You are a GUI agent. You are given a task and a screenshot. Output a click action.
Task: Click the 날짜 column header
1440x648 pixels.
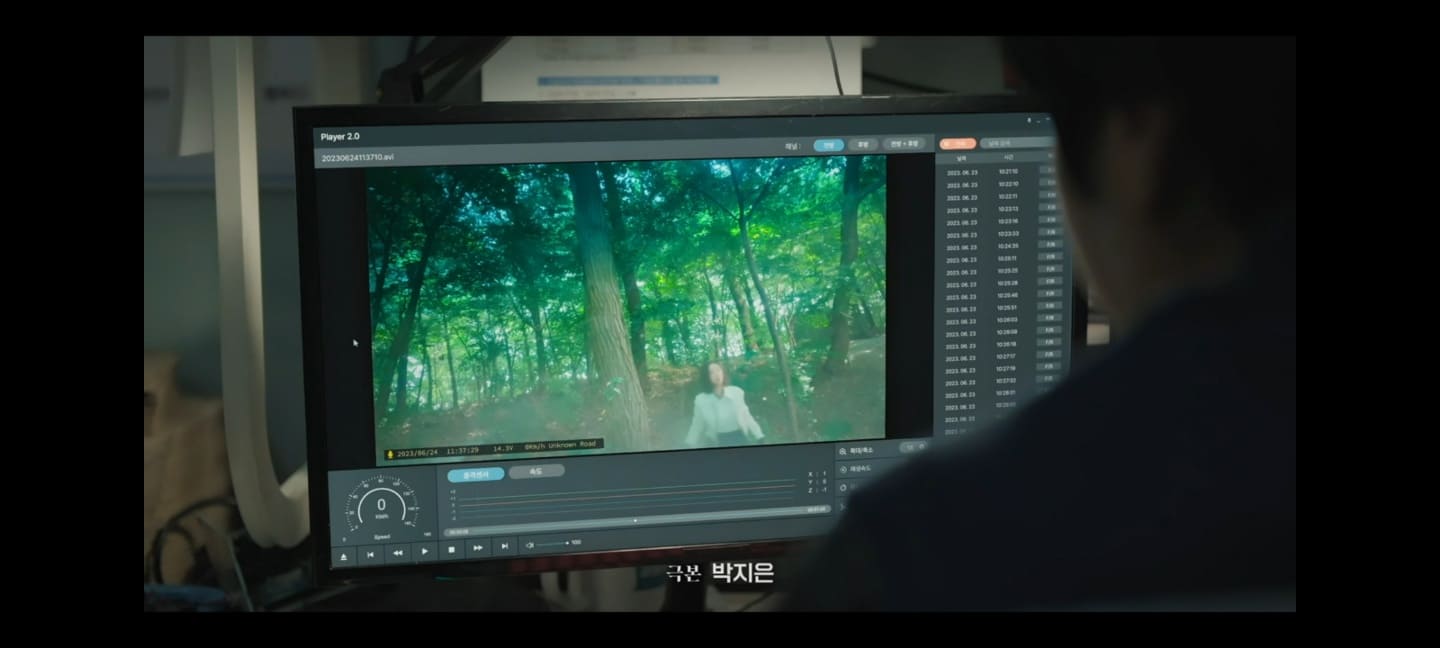point(961,158)
